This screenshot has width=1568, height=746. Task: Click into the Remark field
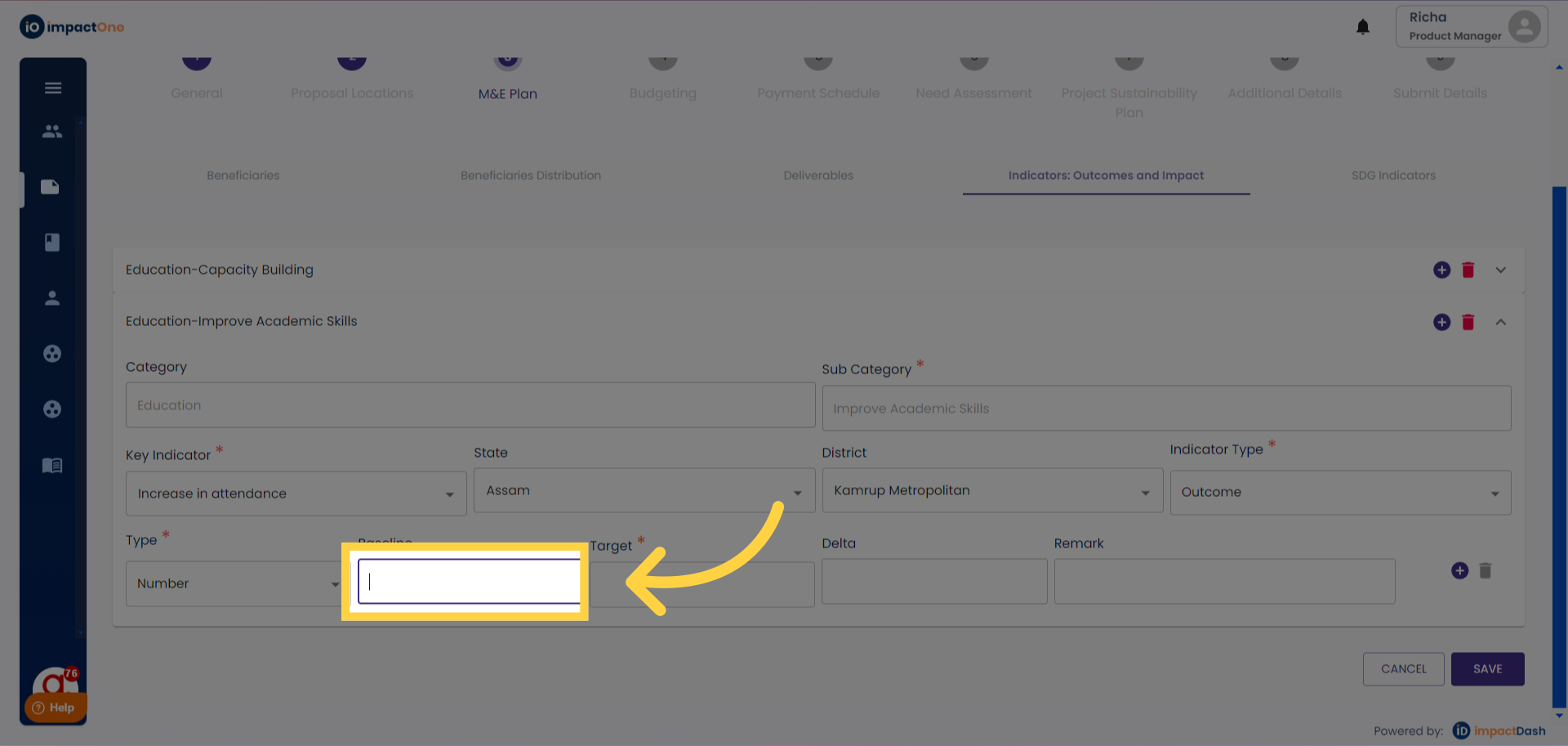[x=1223, y=581]
